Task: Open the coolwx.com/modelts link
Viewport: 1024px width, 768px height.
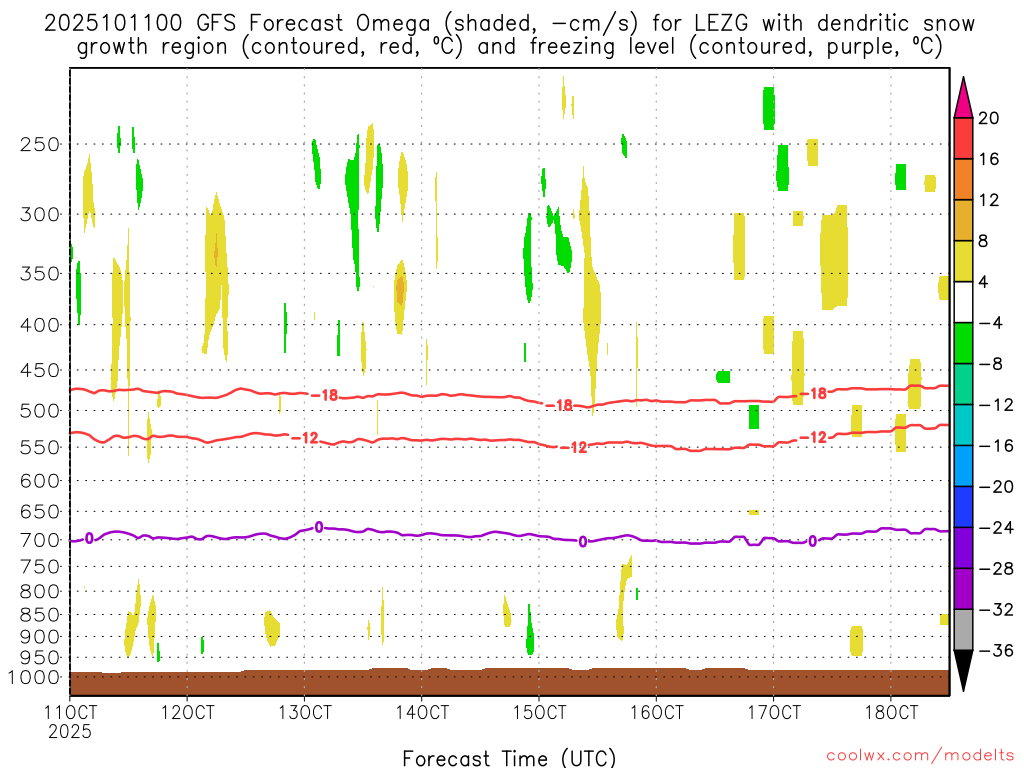Action: pos(920,755)
